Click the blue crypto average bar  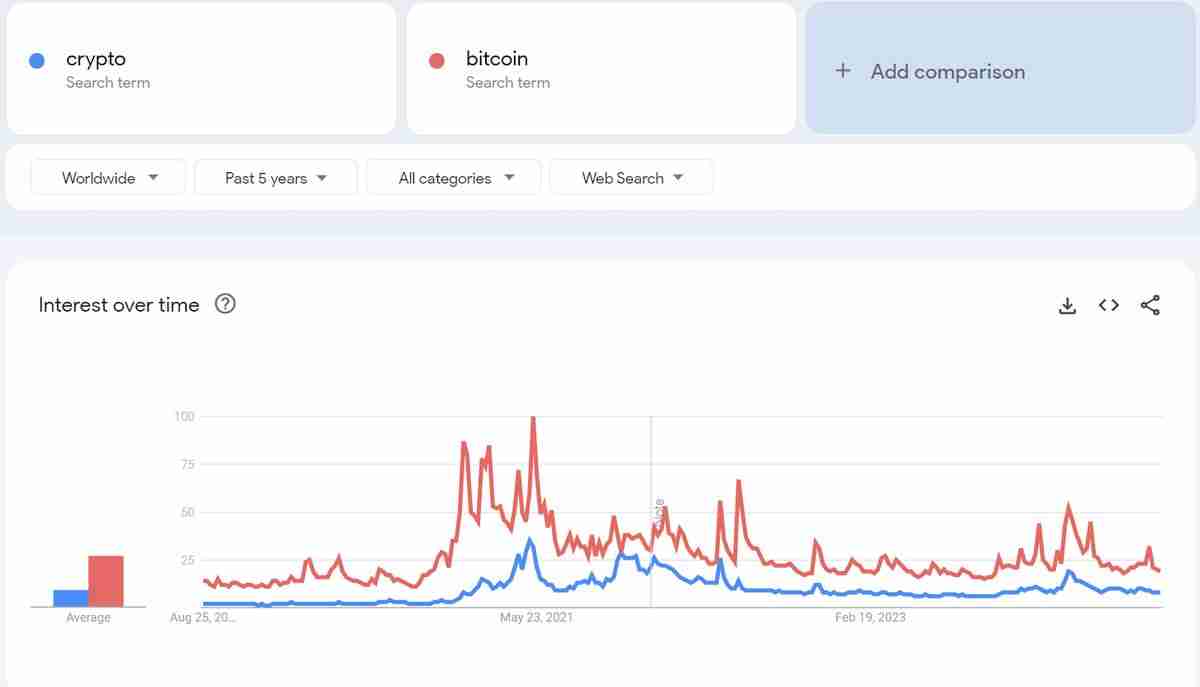tap(70, 598)
